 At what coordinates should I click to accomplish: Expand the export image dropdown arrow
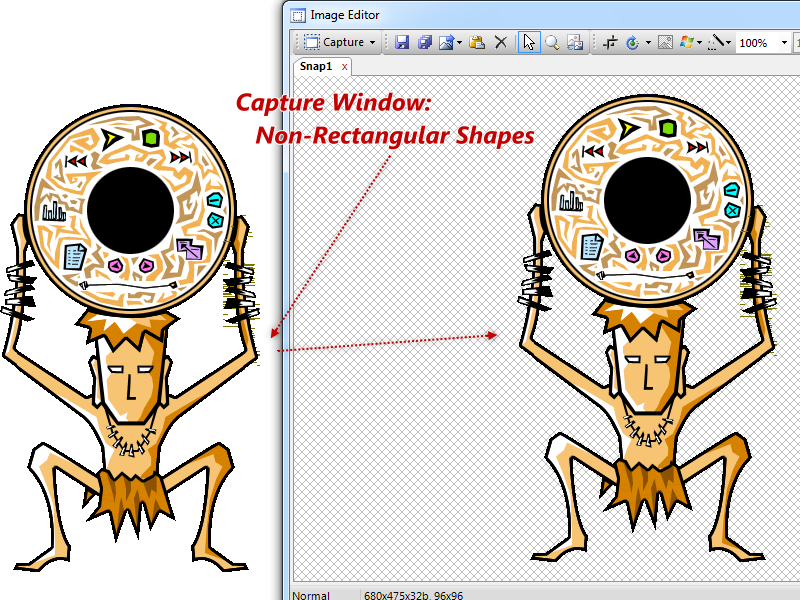[x=459, y=43]
